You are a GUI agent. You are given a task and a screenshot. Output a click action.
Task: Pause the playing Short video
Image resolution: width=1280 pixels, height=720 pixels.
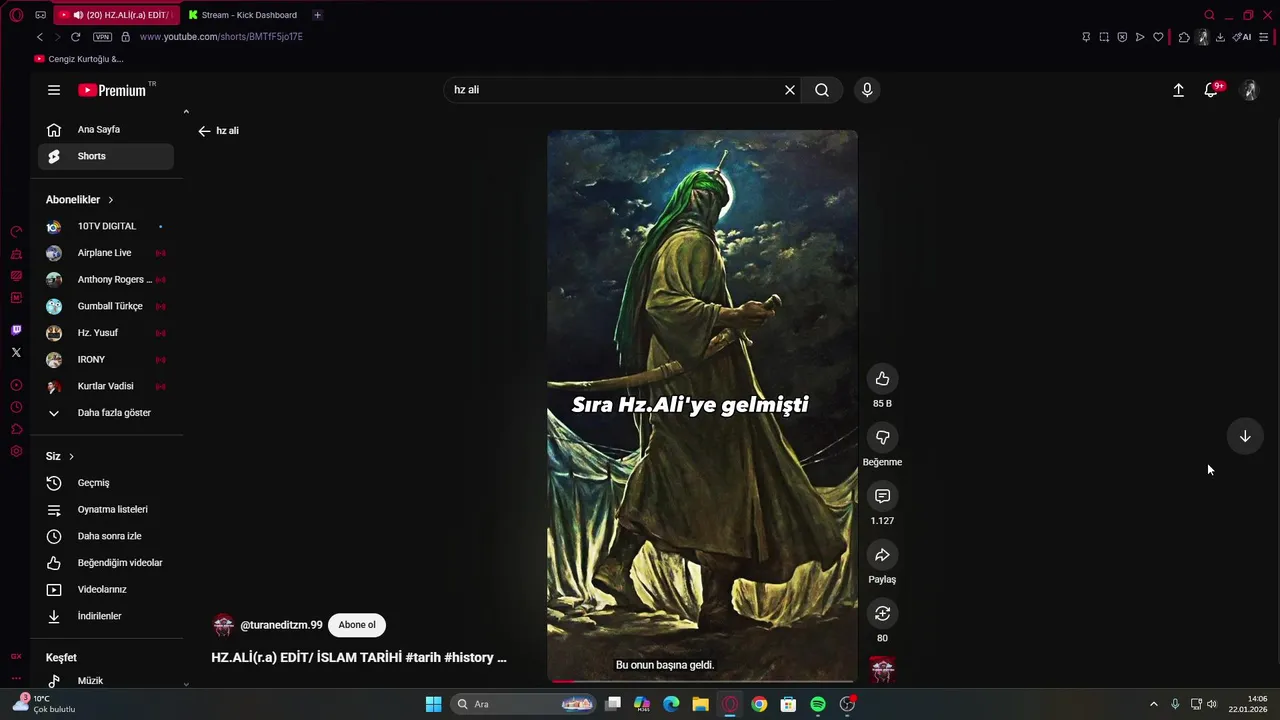tap(702, 405)
